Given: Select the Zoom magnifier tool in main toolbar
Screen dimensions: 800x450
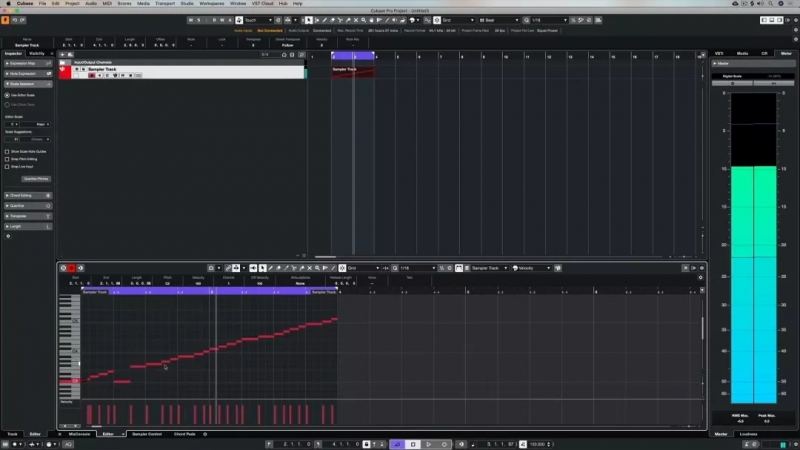Looking at the screenshot, I should [363, 20].
